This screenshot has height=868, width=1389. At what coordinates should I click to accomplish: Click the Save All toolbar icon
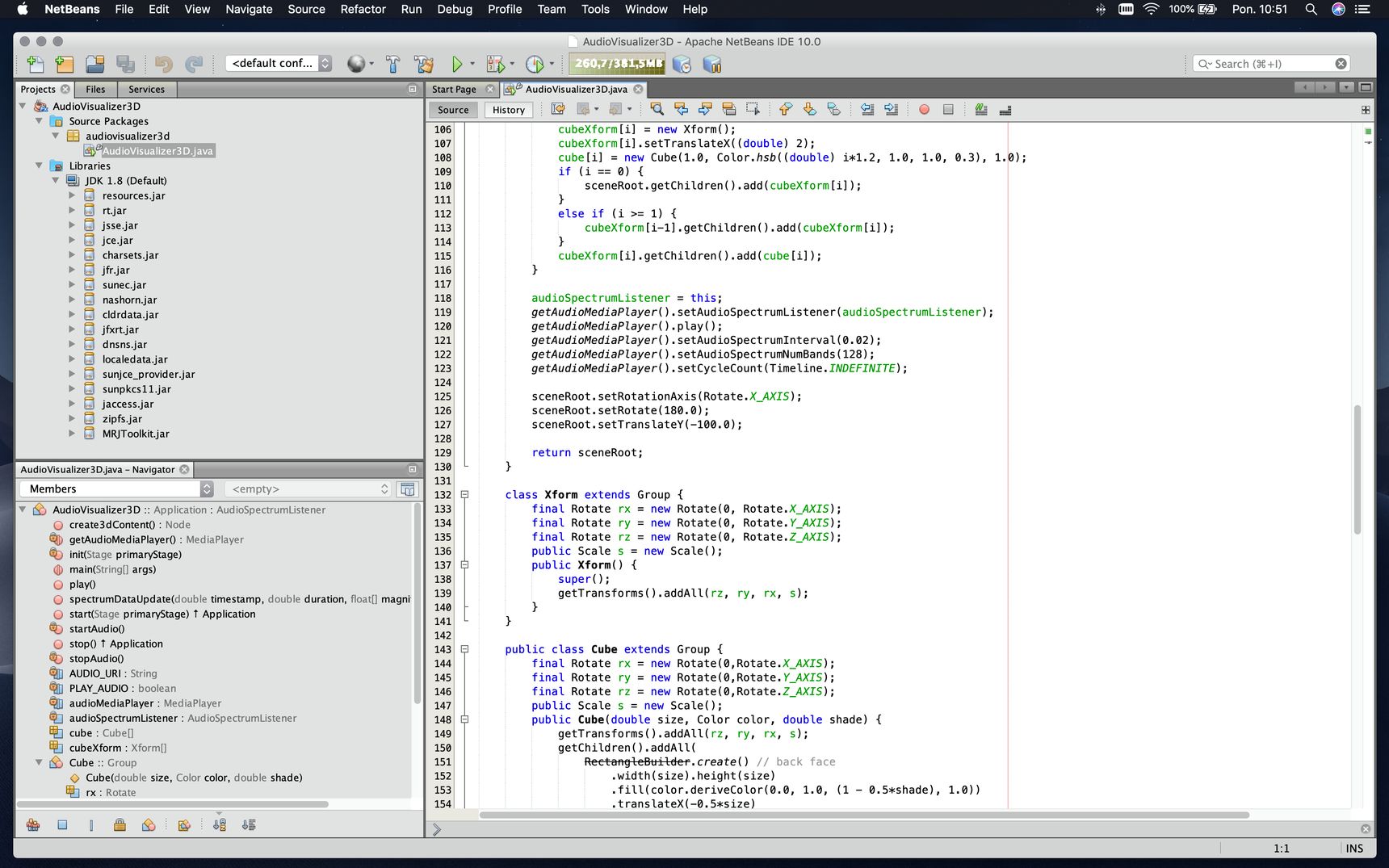coord(125,64)
